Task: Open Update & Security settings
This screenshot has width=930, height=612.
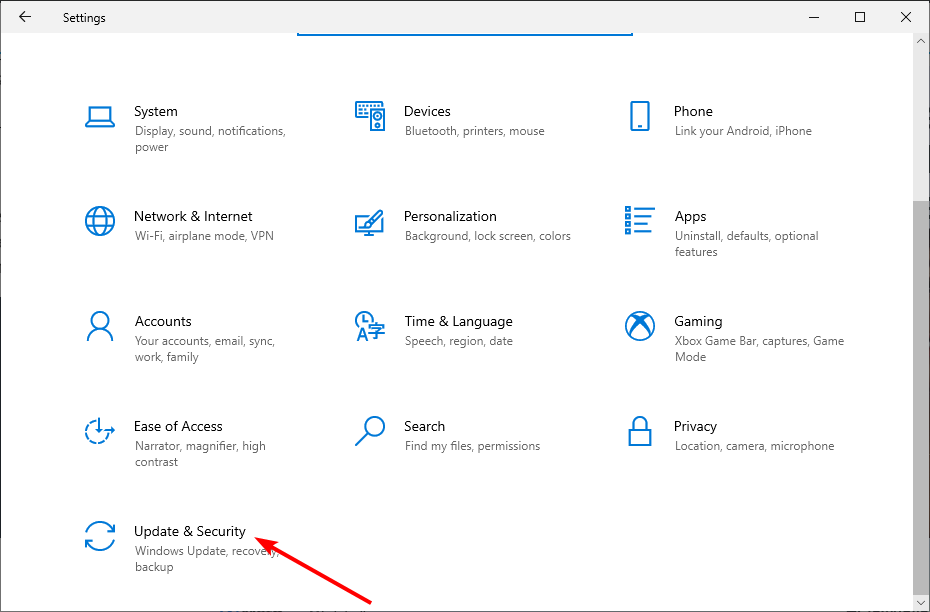Action: [190, 531]
